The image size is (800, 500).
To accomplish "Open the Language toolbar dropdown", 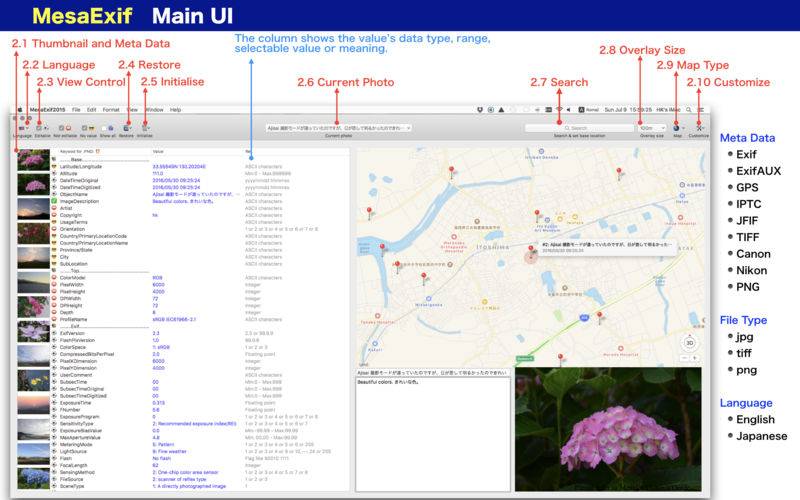I will coord(24,129).
